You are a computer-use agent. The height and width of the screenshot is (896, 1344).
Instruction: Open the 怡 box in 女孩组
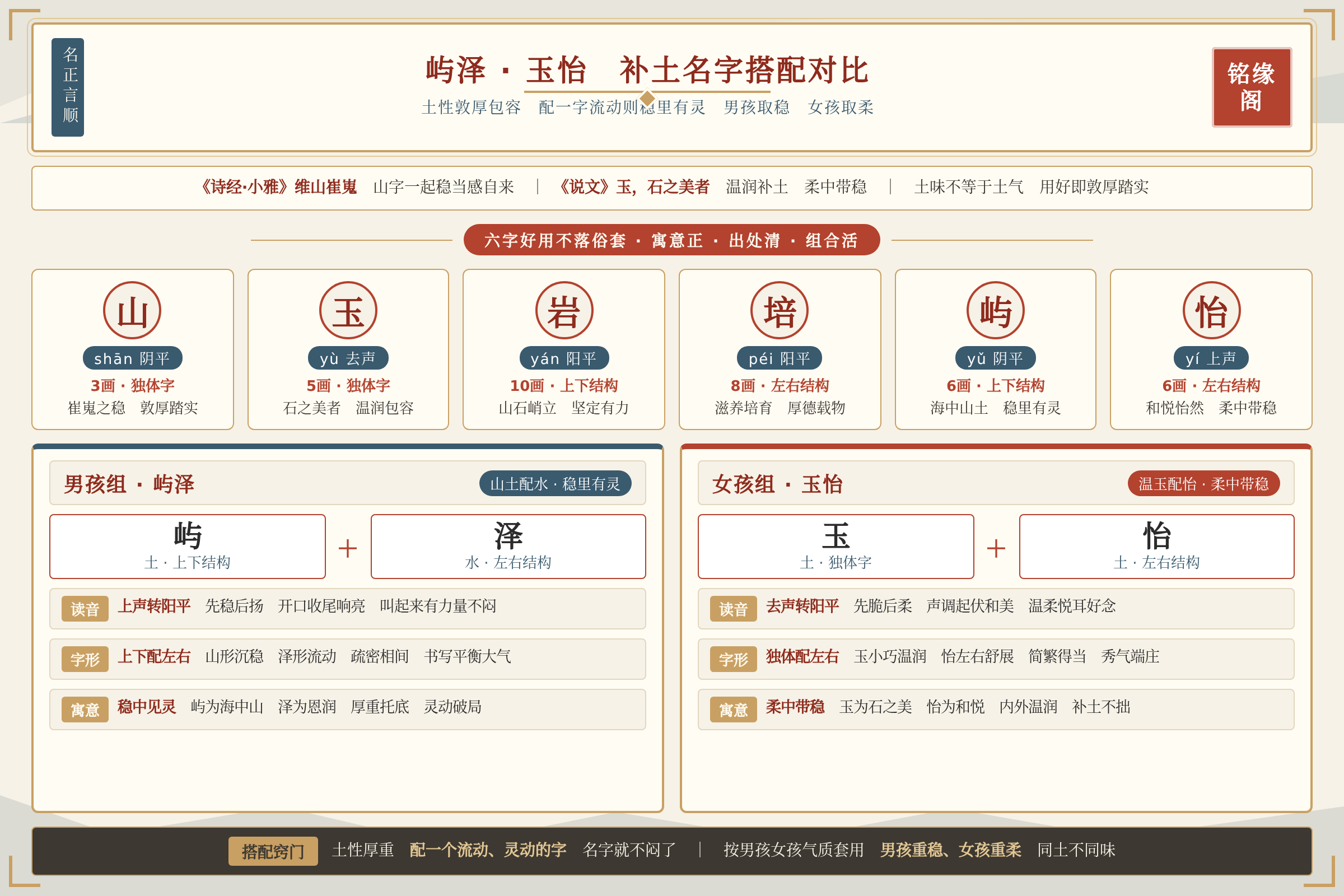[1156, 547]
